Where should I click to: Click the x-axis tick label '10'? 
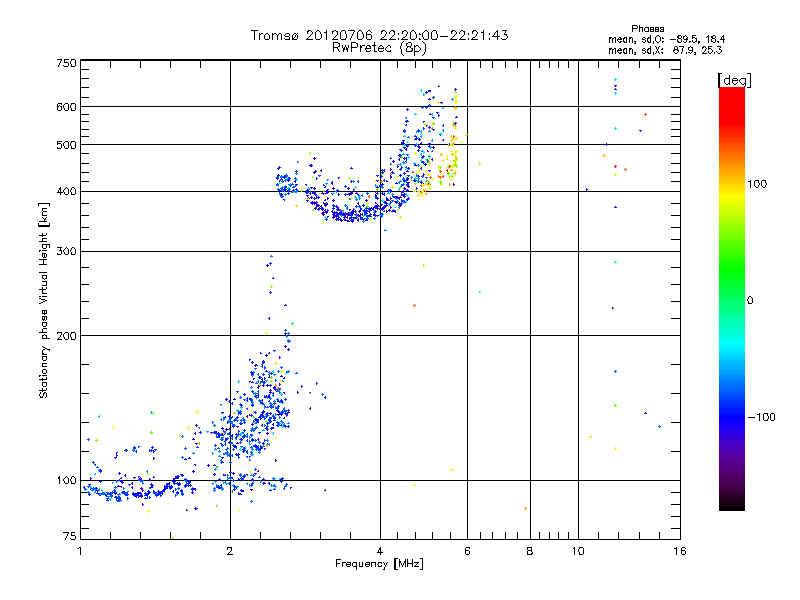578,551
